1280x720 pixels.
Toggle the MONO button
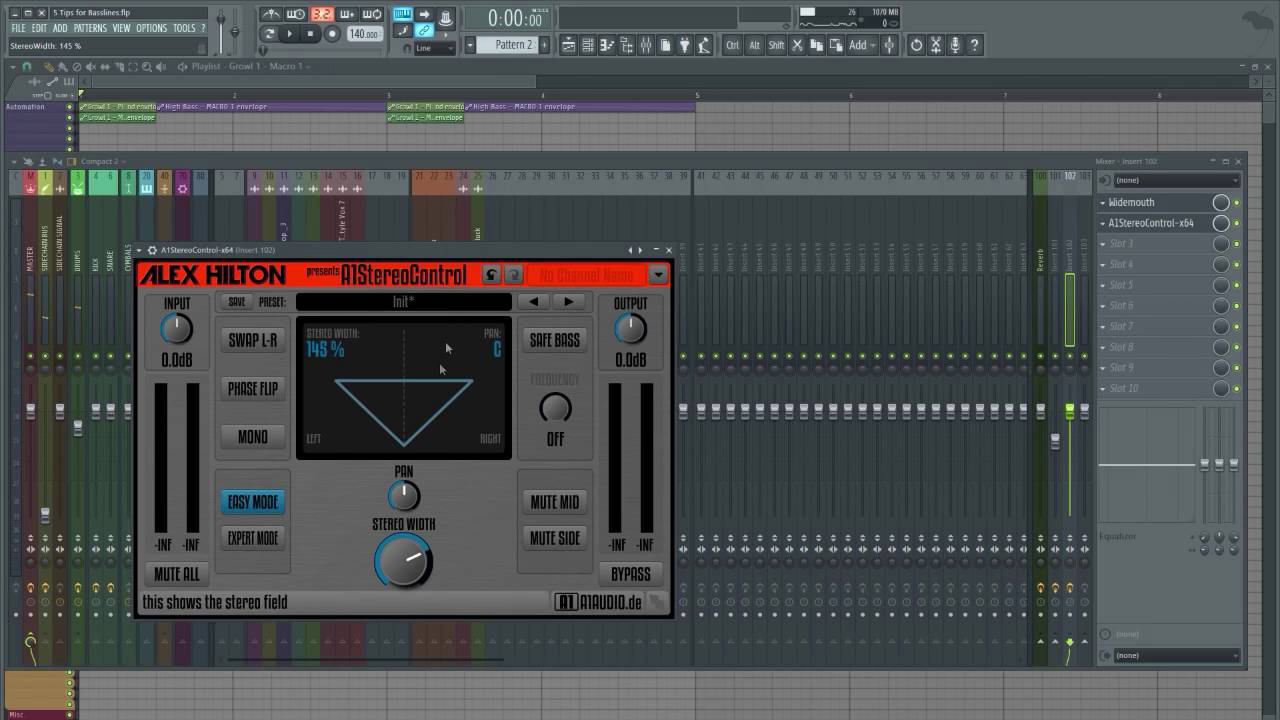coord(253,436)
